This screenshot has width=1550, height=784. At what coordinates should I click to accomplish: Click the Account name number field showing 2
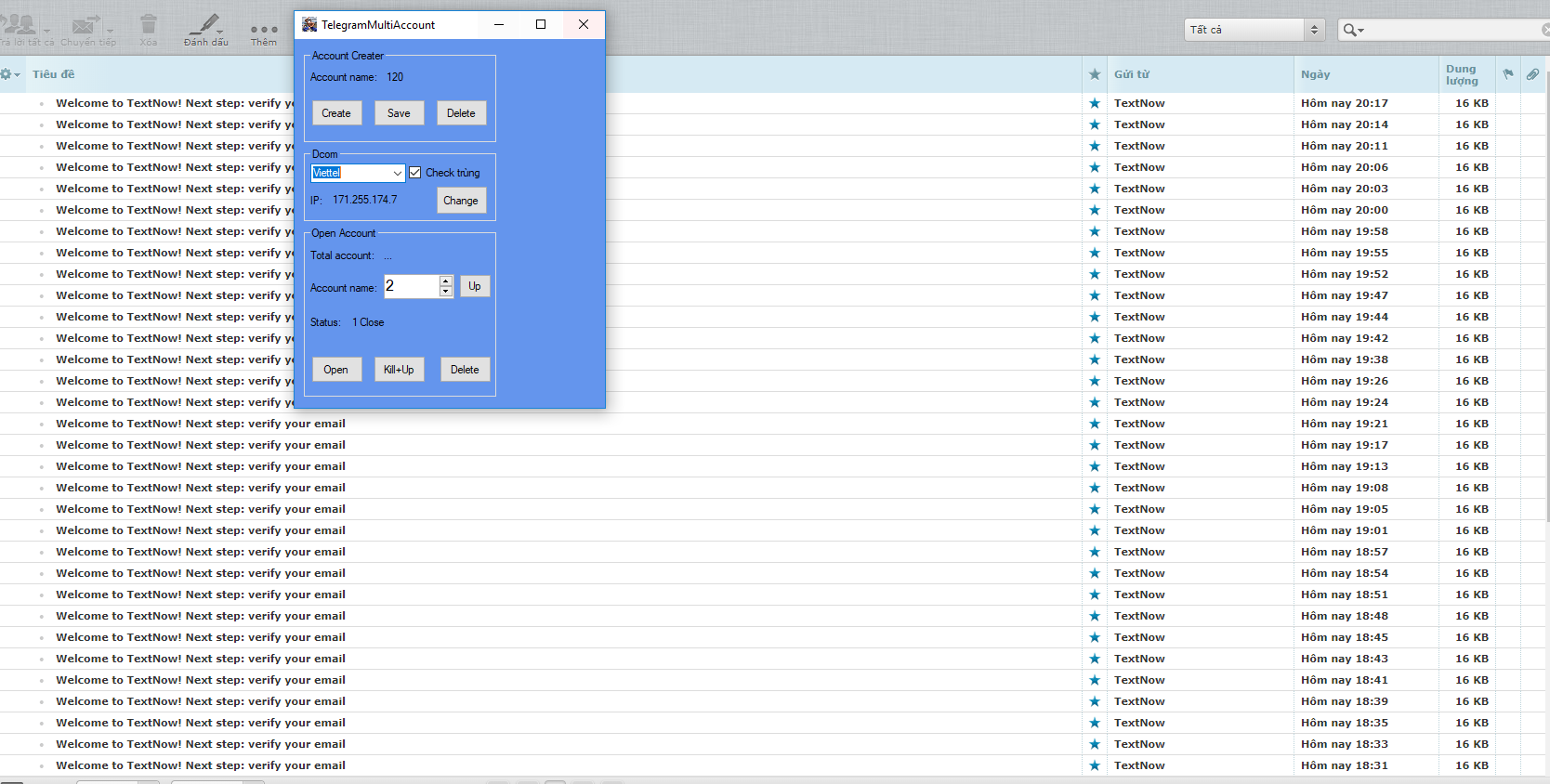[x=411, y=286]
